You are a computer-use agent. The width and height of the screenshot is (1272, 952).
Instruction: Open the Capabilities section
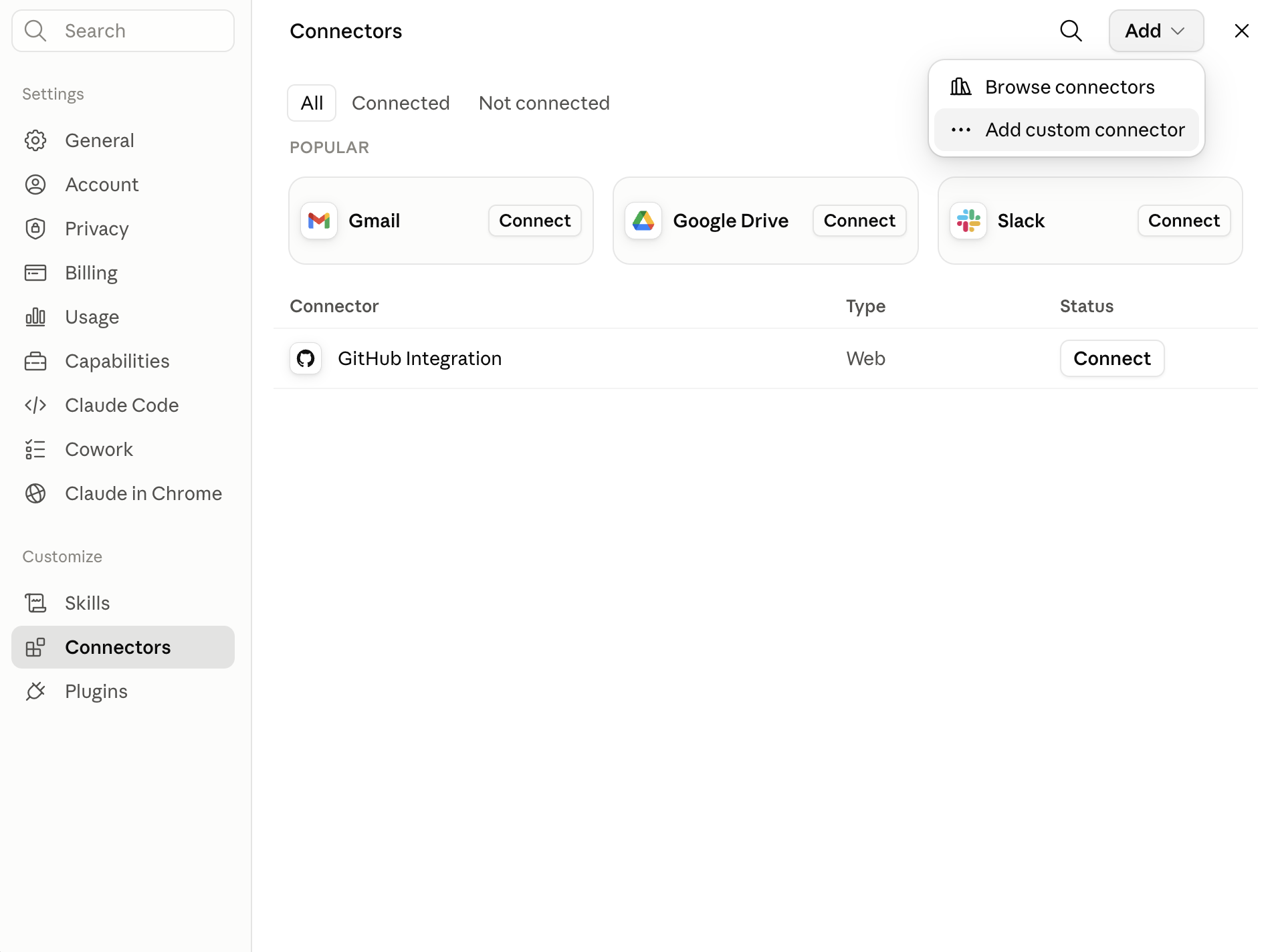(123, 361)
